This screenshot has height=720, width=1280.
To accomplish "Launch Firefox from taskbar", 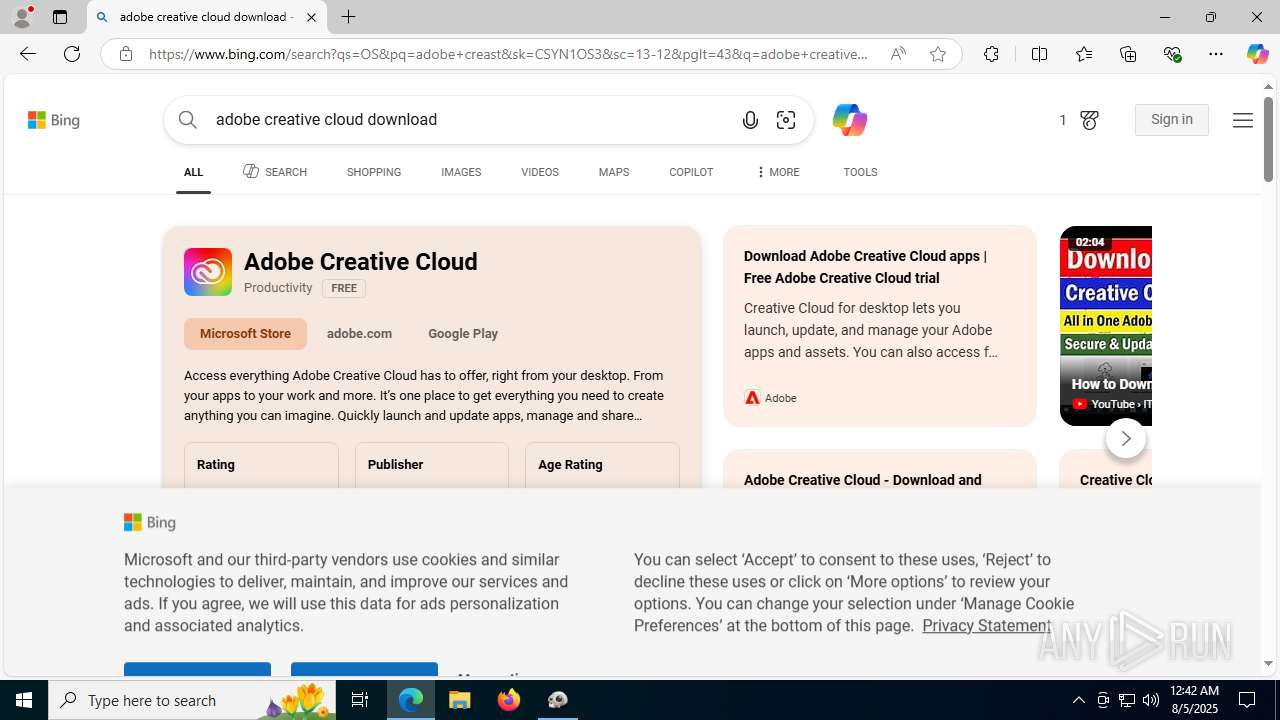I will click(x=509, y=700).
